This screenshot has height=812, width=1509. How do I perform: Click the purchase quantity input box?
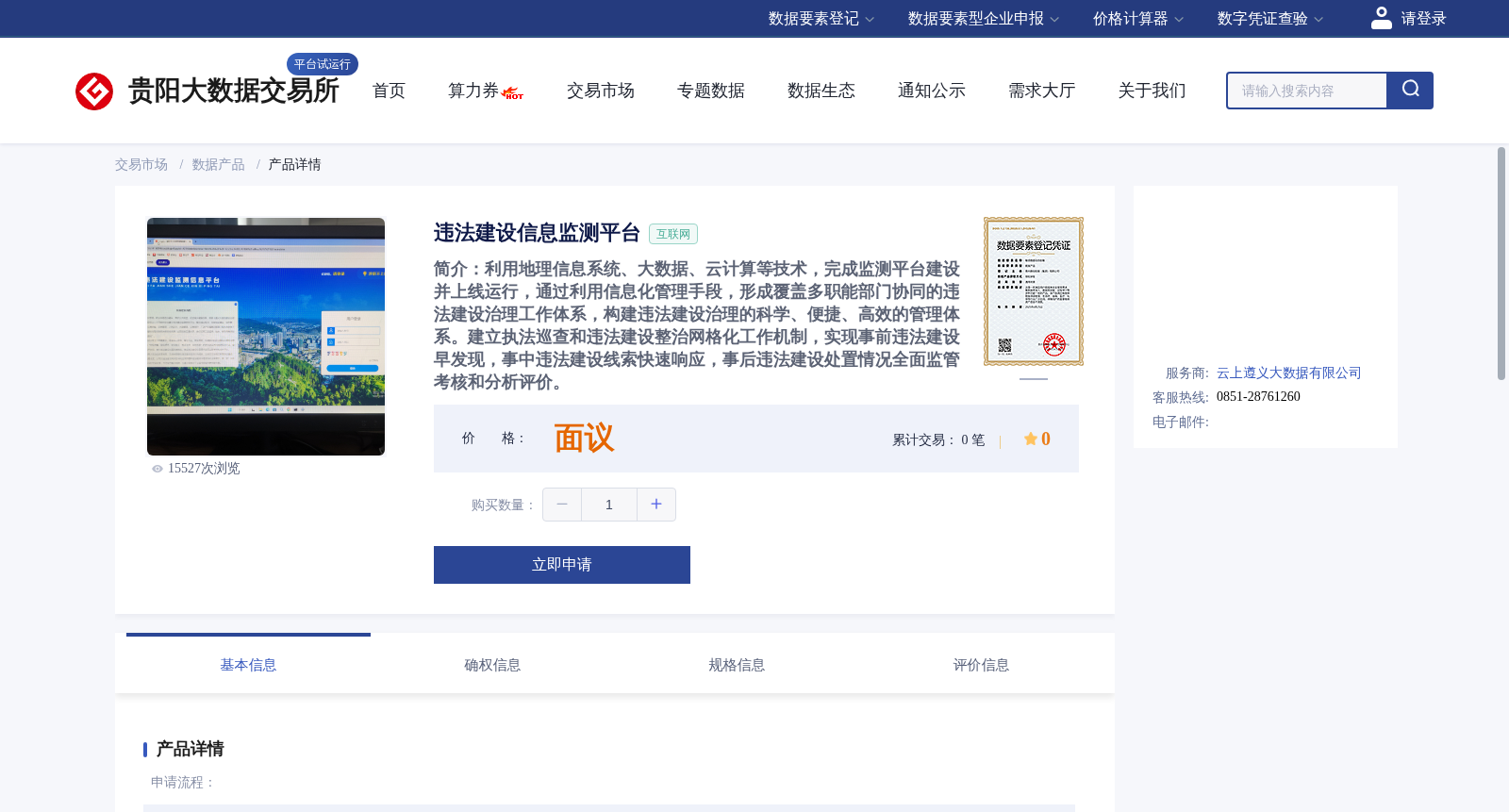609,505
